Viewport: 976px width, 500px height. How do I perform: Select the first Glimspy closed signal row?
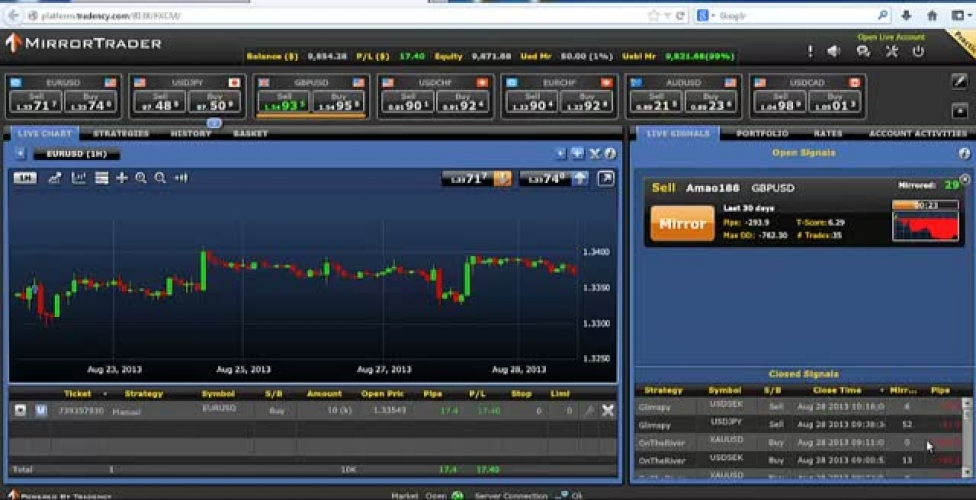point(799,407)
